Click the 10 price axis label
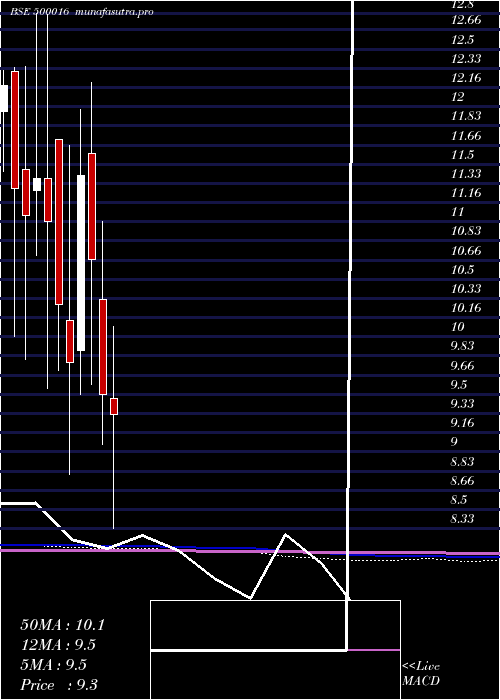The height and width of the screenshot is (700, 500). [x=458, y=327]
